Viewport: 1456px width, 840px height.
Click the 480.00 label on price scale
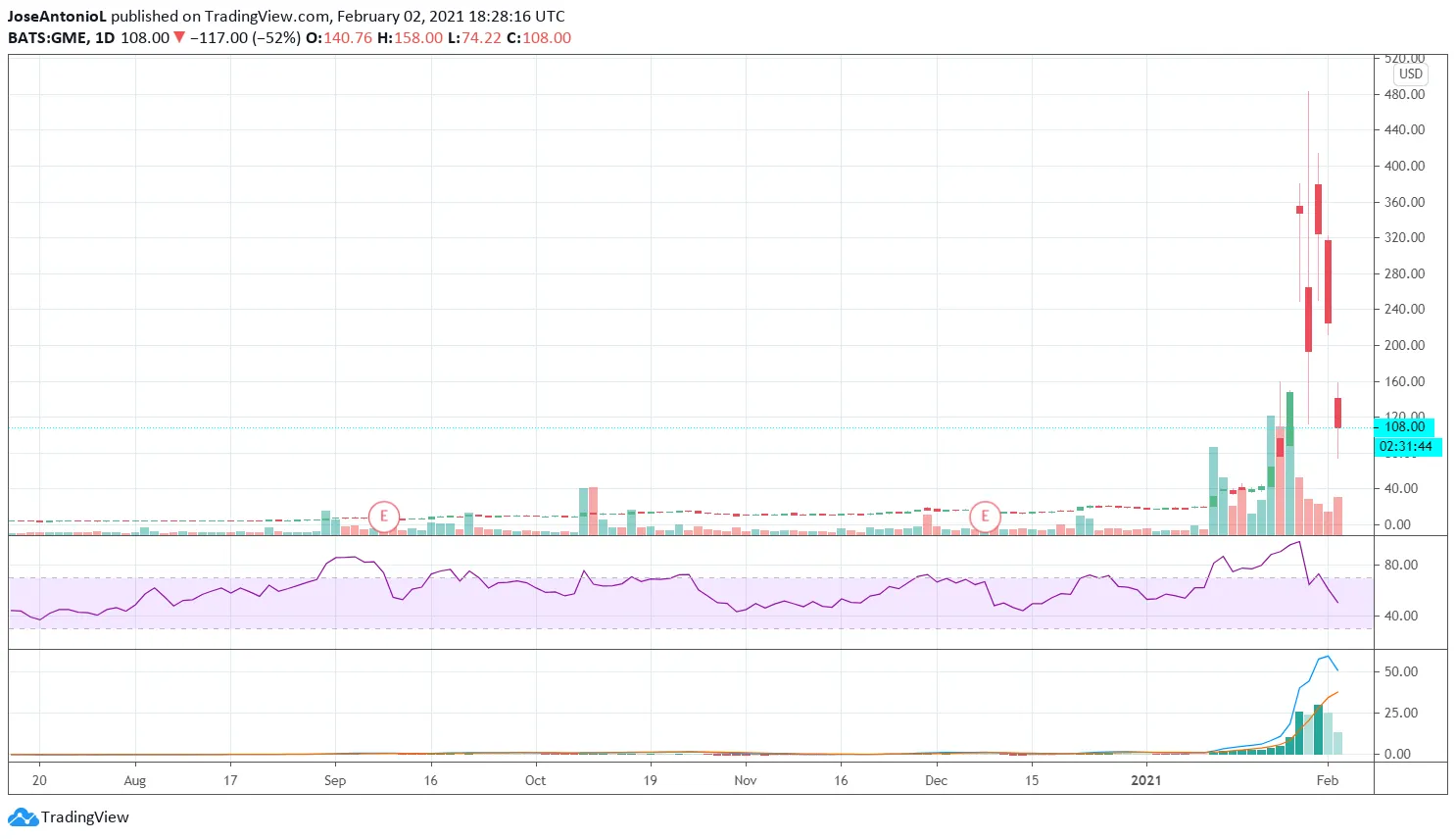coord(1404,94)
